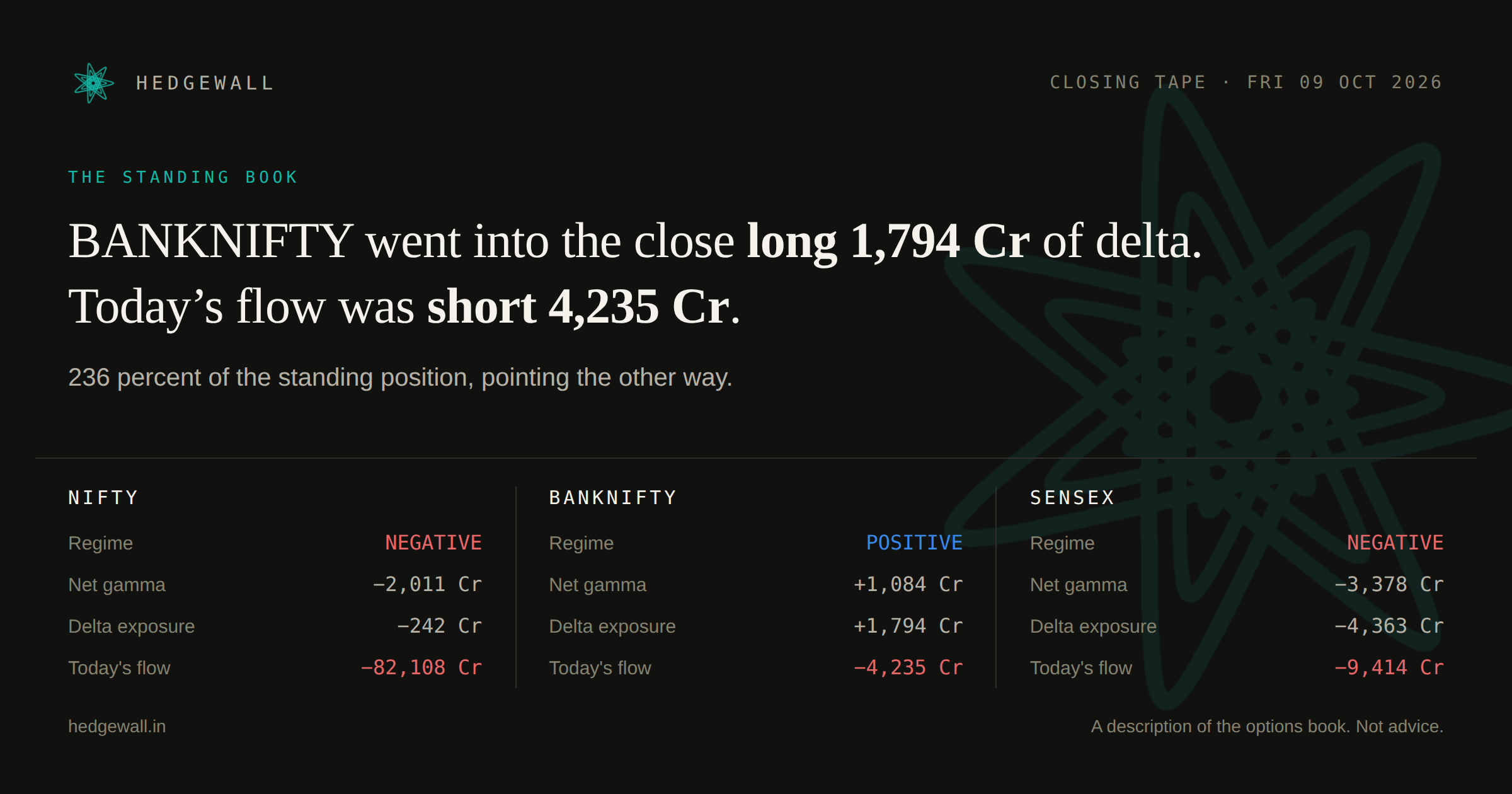
Task: Click BANKNIFTY's POSITIVE regime value
Action: click(914, 543)
